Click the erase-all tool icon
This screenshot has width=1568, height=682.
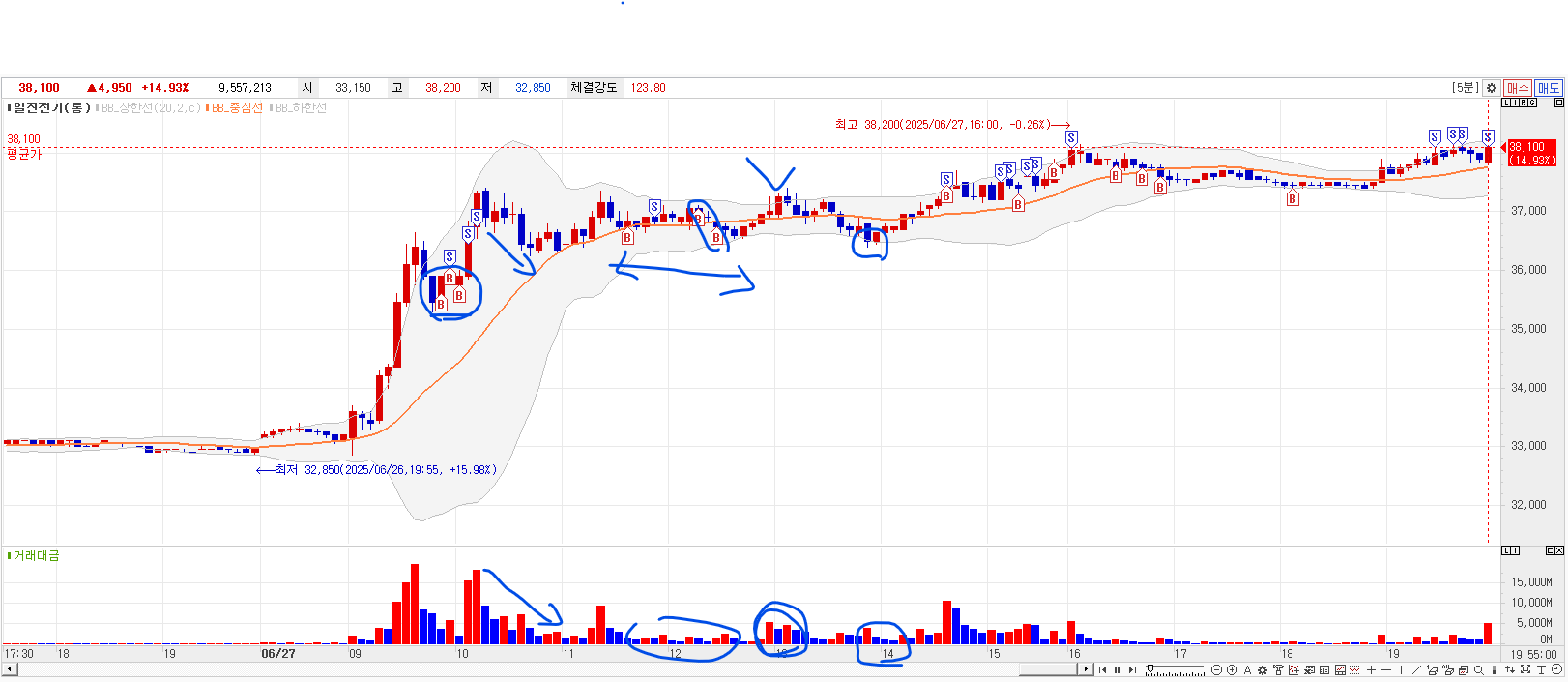[x=1448, y=669]
